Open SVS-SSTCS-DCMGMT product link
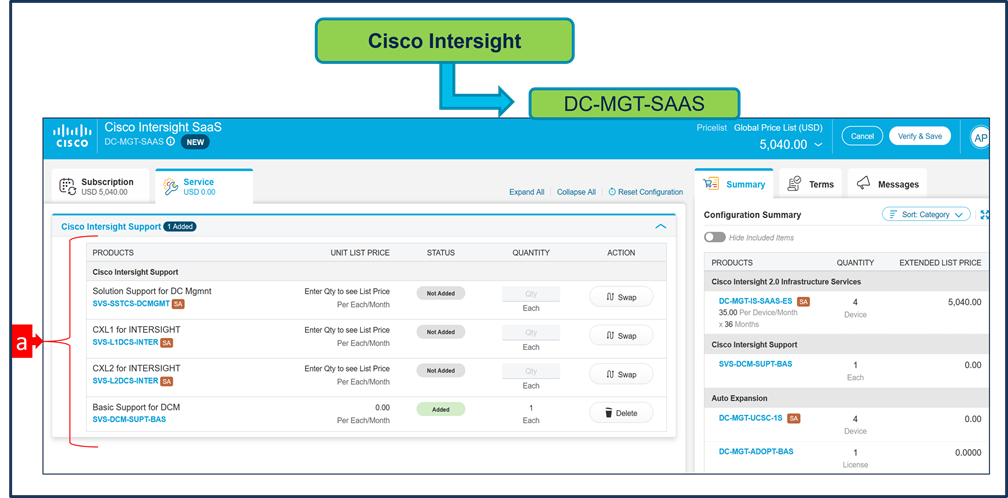Image resolution: width=1008 pixels, height=498 pixels. pyautogui.click(x=131, y=304)
